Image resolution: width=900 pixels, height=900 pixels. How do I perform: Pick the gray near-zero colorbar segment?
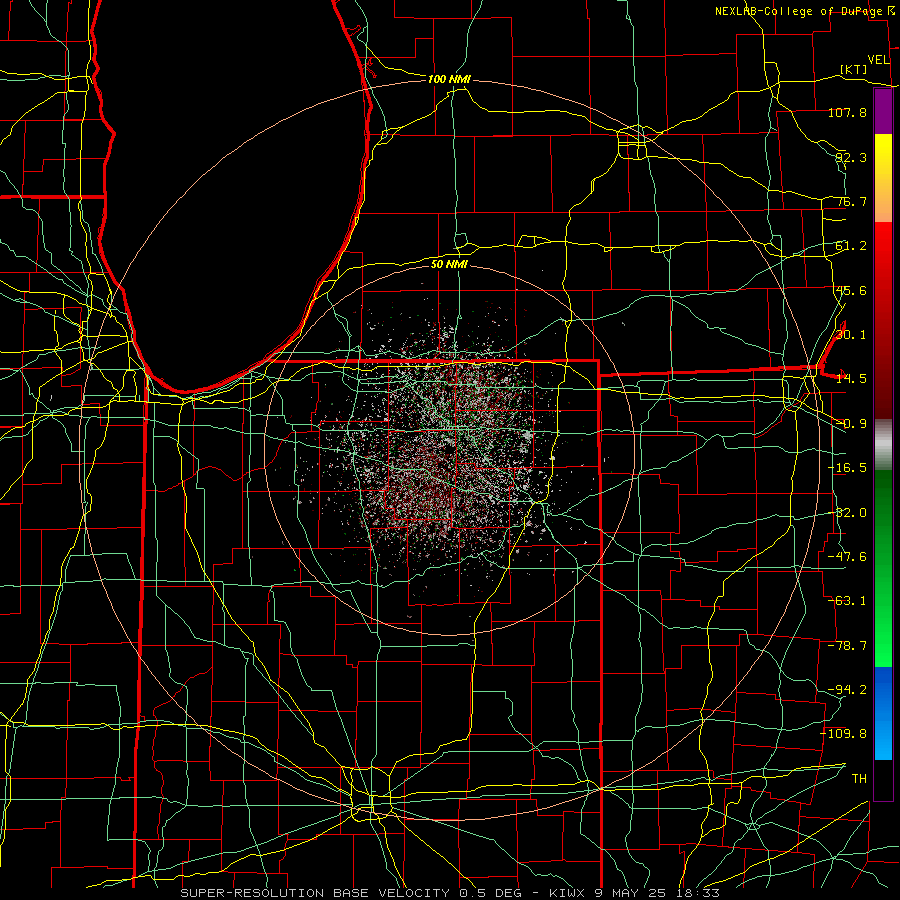883,445
